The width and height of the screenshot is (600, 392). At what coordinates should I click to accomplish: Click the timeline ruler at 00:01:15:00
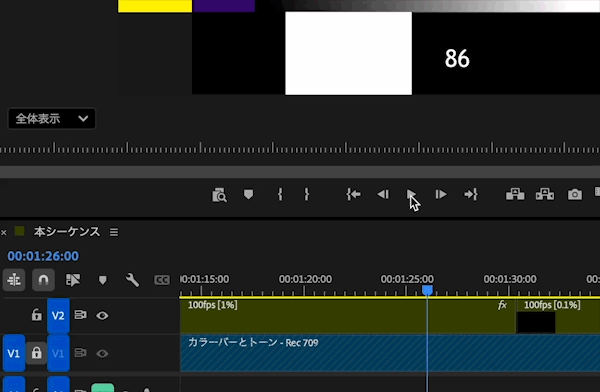(x=205, y=279)
